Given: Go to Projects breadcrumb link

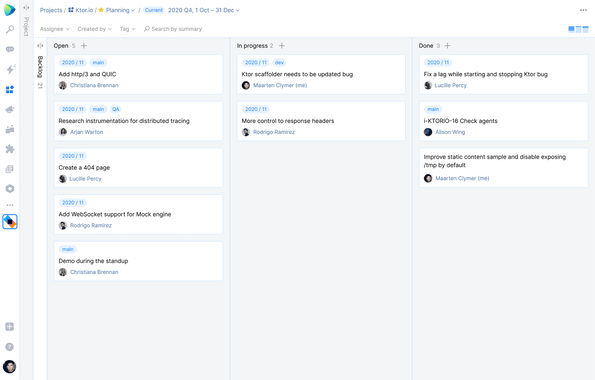Looking at the screenshot, I should [x=51, y=10].
